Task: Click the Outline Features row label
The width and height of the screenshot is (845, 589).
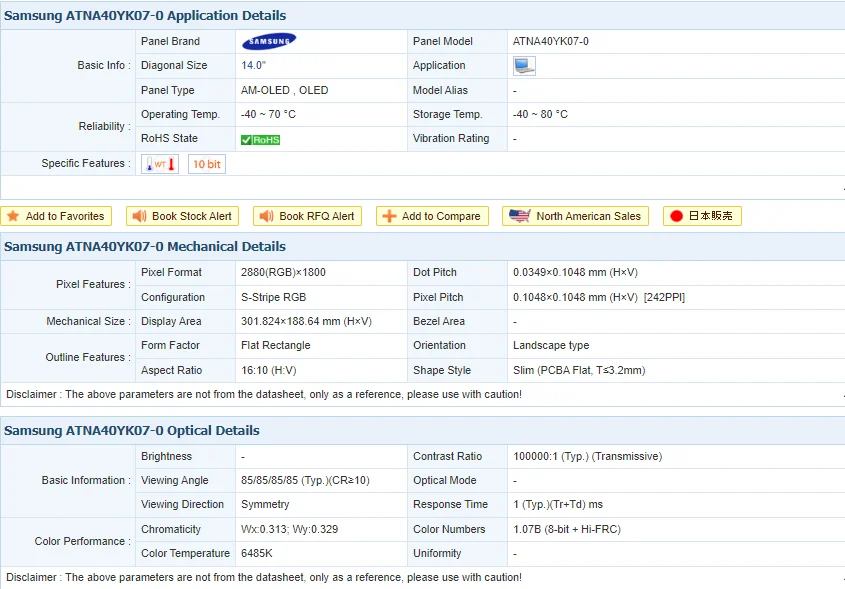Action: click(88, 358)
